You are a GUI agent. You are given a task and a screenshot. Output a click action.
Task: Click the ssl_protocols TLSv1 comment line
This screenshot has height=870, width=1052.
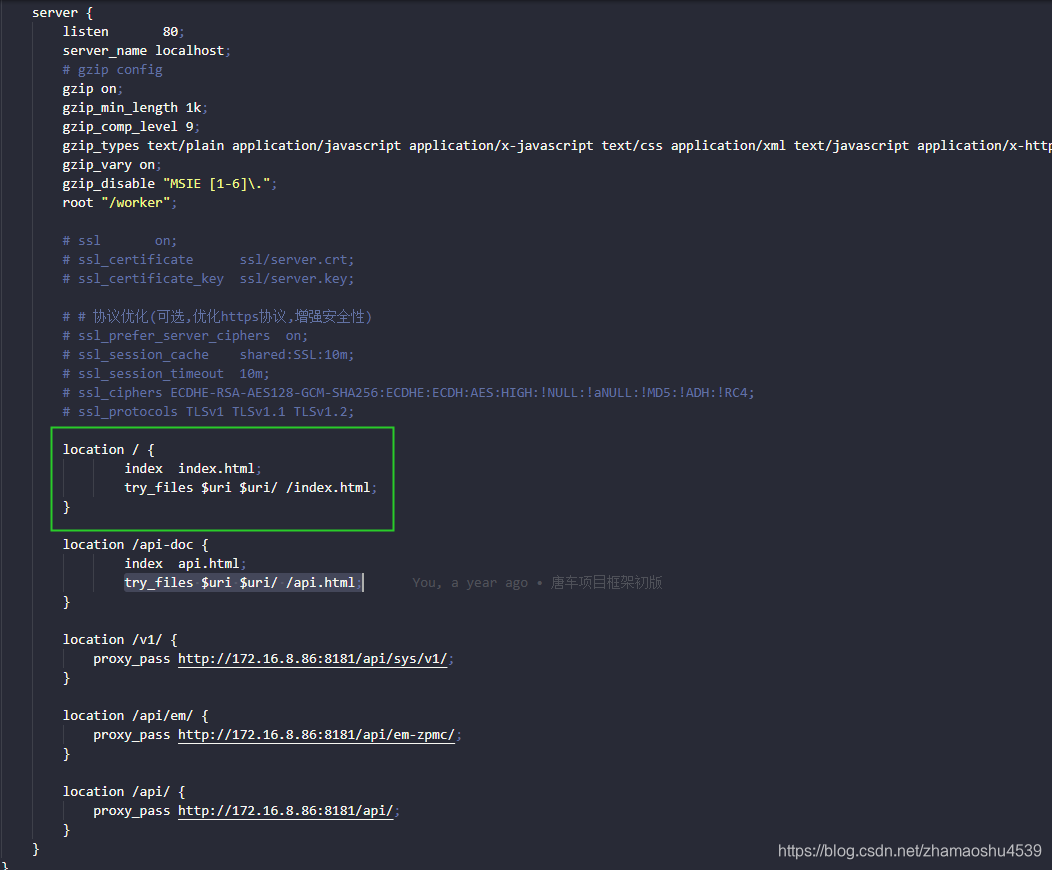(x=209, y=412)
